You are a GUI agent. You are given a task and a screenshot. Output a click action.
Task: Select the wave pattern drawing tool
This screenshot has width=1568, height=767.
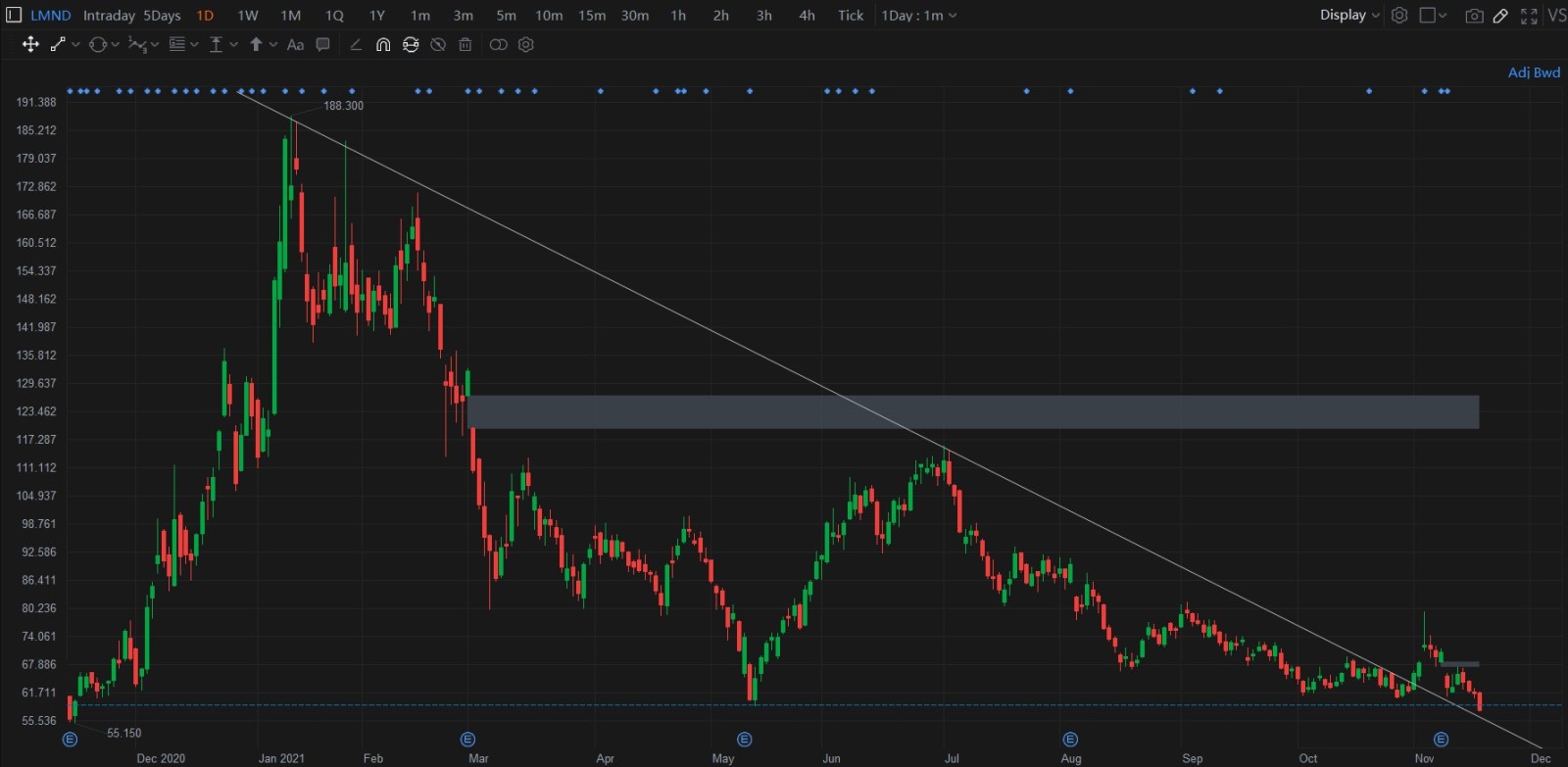coord(137,44)
